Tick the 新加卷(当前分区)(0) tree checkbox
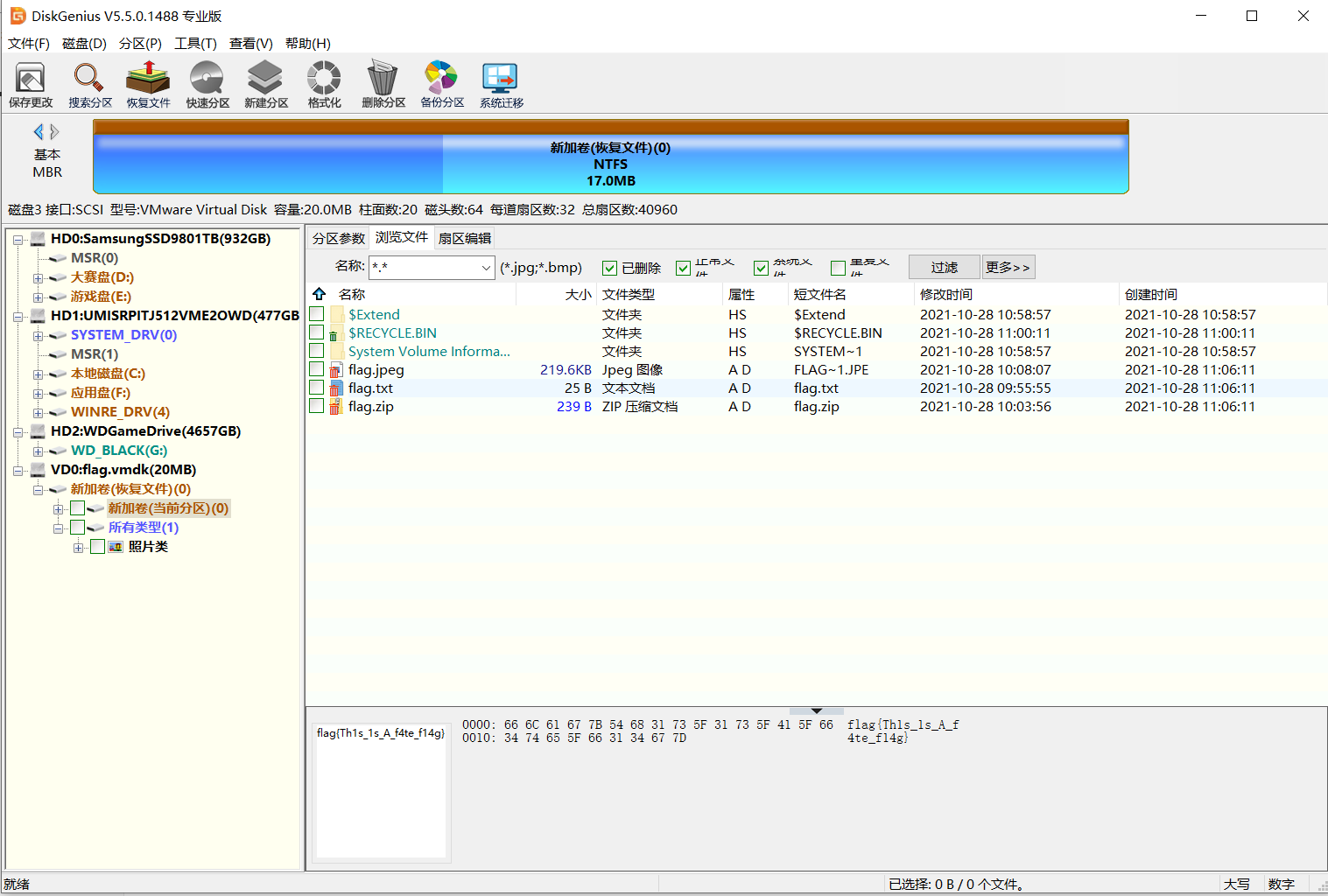1328x896 pixels. [78, 508]
